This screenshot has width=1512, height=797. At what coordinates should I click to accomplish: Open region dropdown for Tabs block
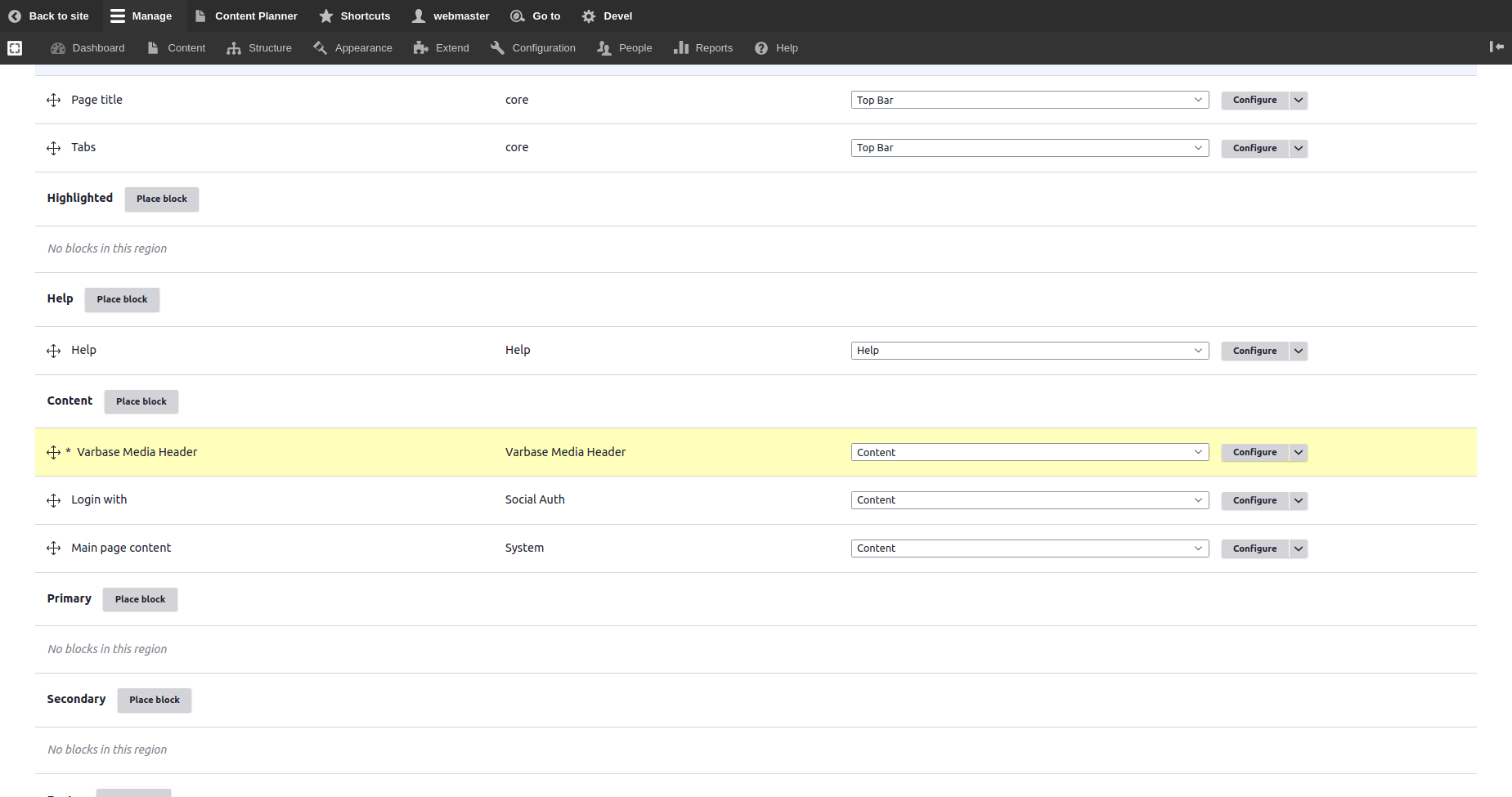pos(1030,148)
